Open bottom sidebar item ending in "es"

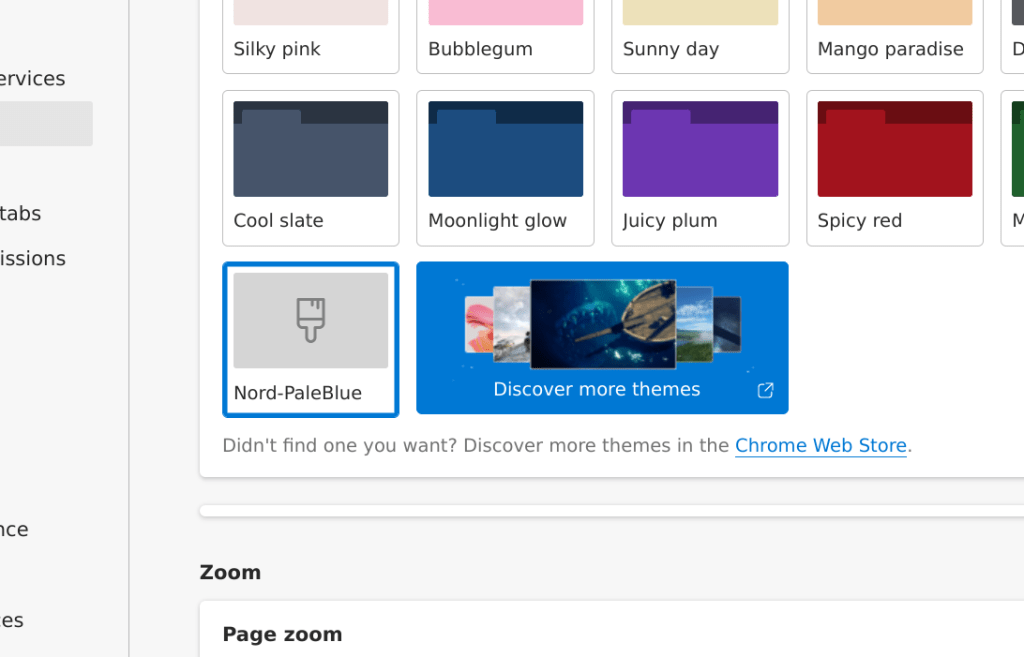pyautogui.click(x=12, y=620)
